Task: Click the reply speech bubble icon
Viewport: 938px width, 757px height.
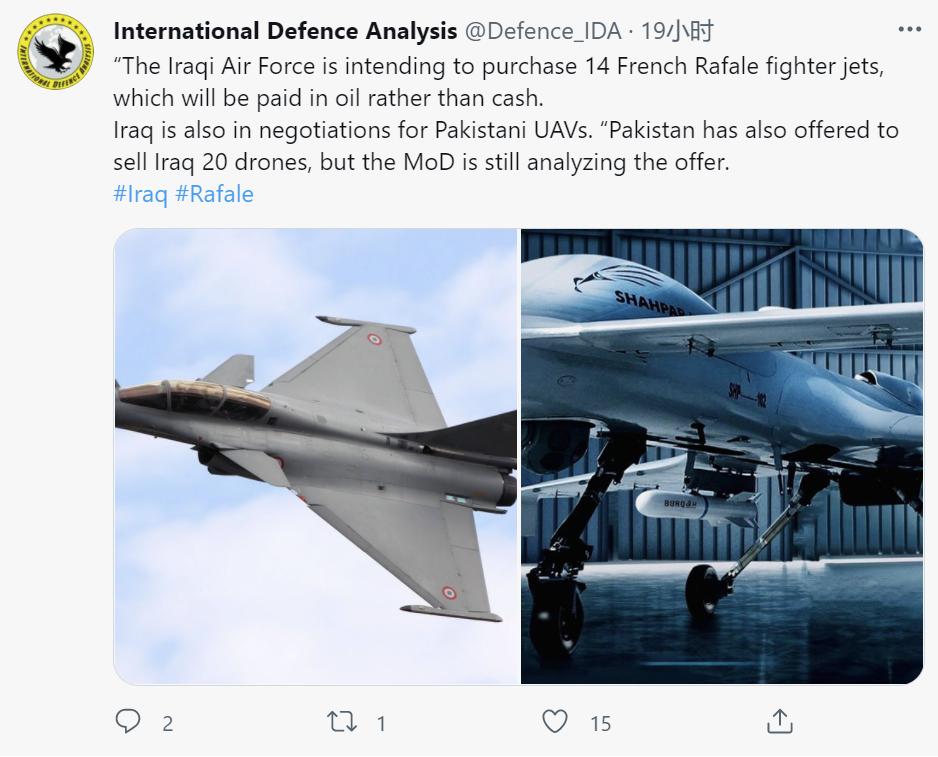Action: (x=129, y=721)
